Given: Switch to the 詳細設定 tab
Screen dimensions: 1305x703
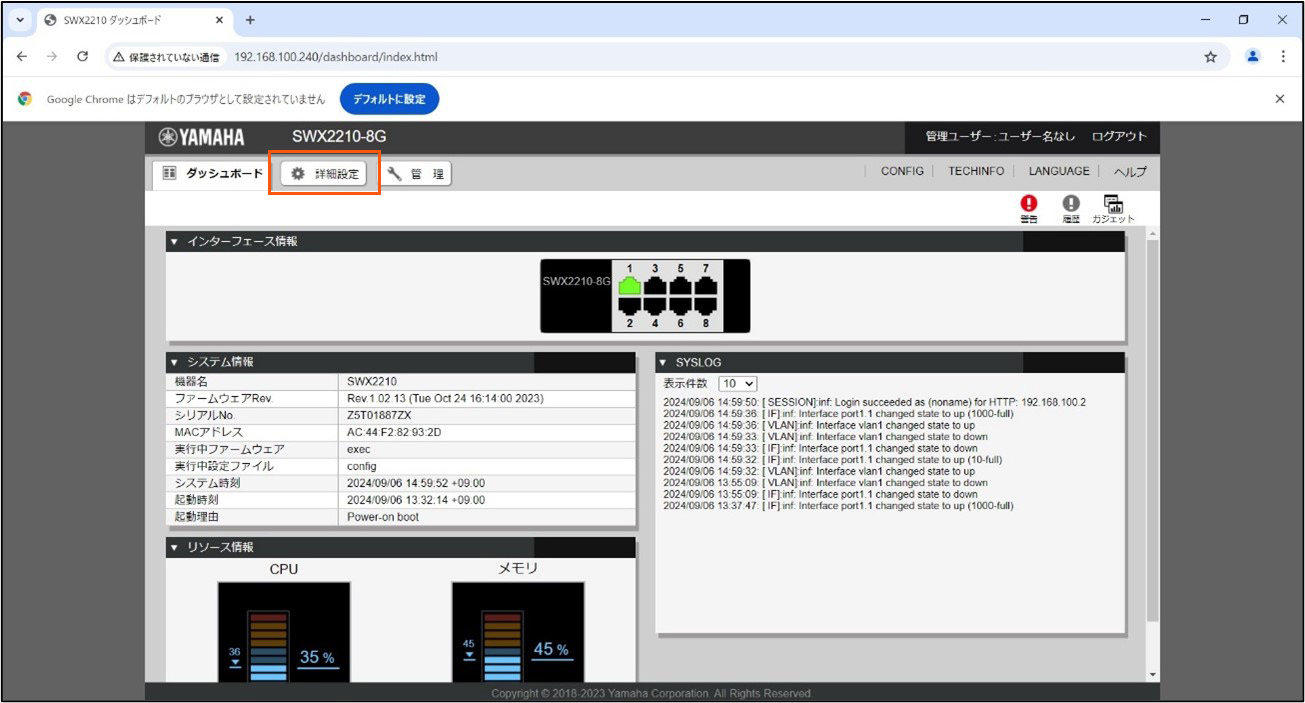Looking at the screenshot, I should coord(324,174).
